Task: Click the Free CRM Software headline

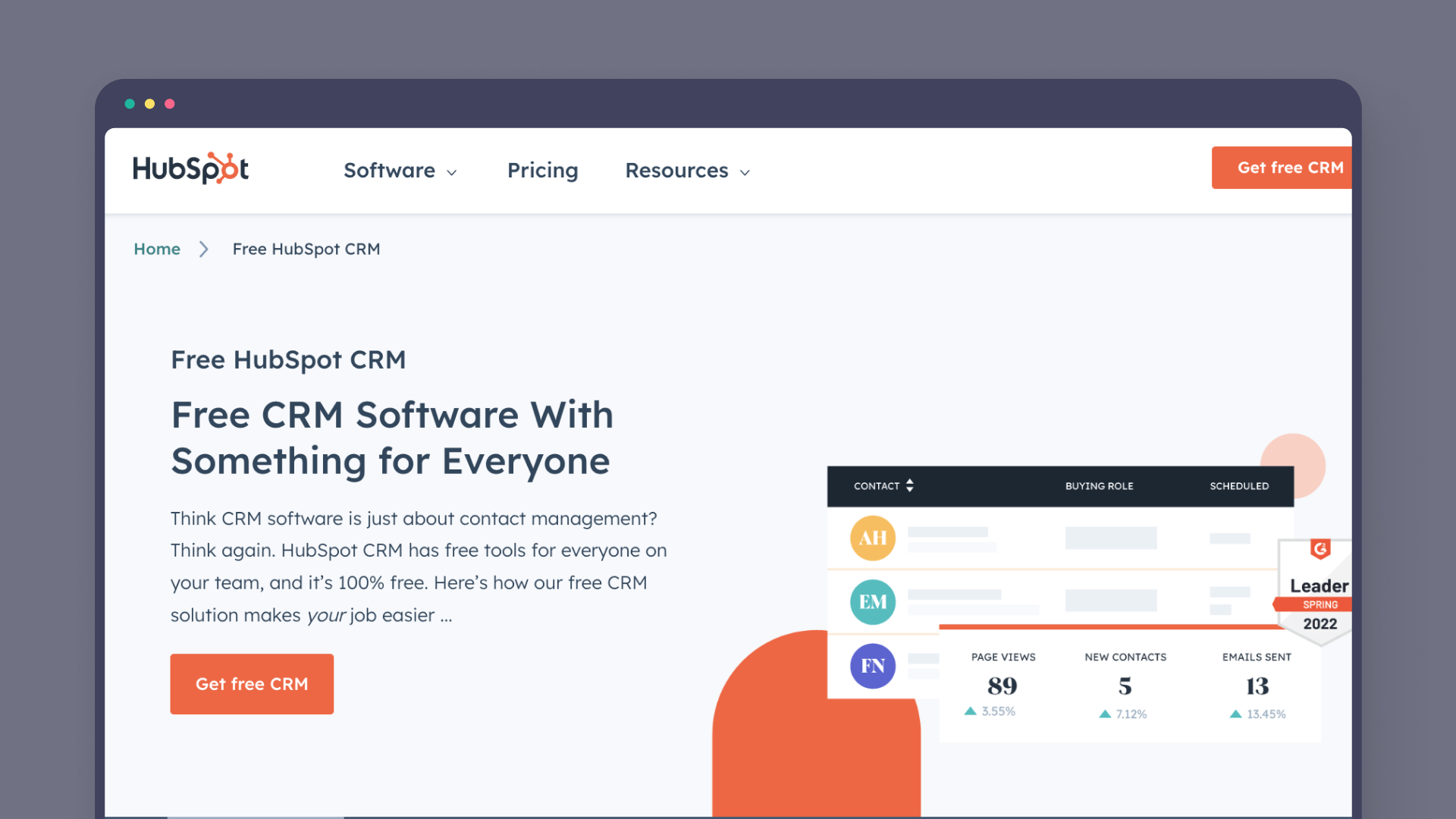Action: (392, 438)
